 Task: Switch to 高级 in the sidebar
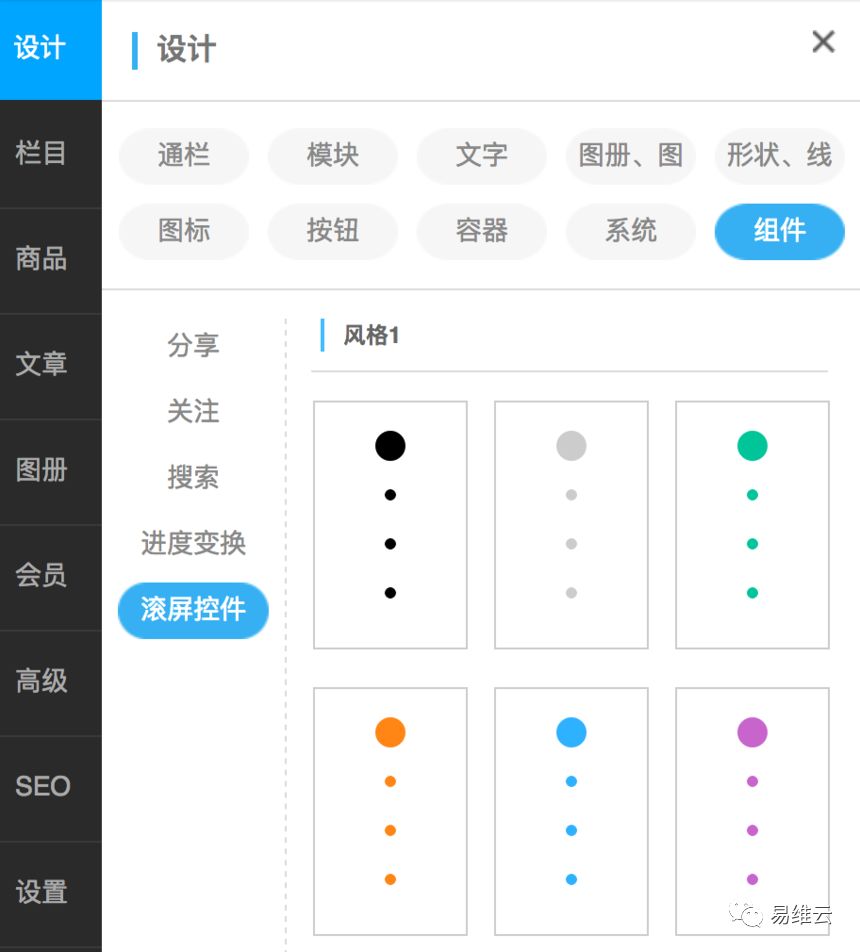point(50,682)
